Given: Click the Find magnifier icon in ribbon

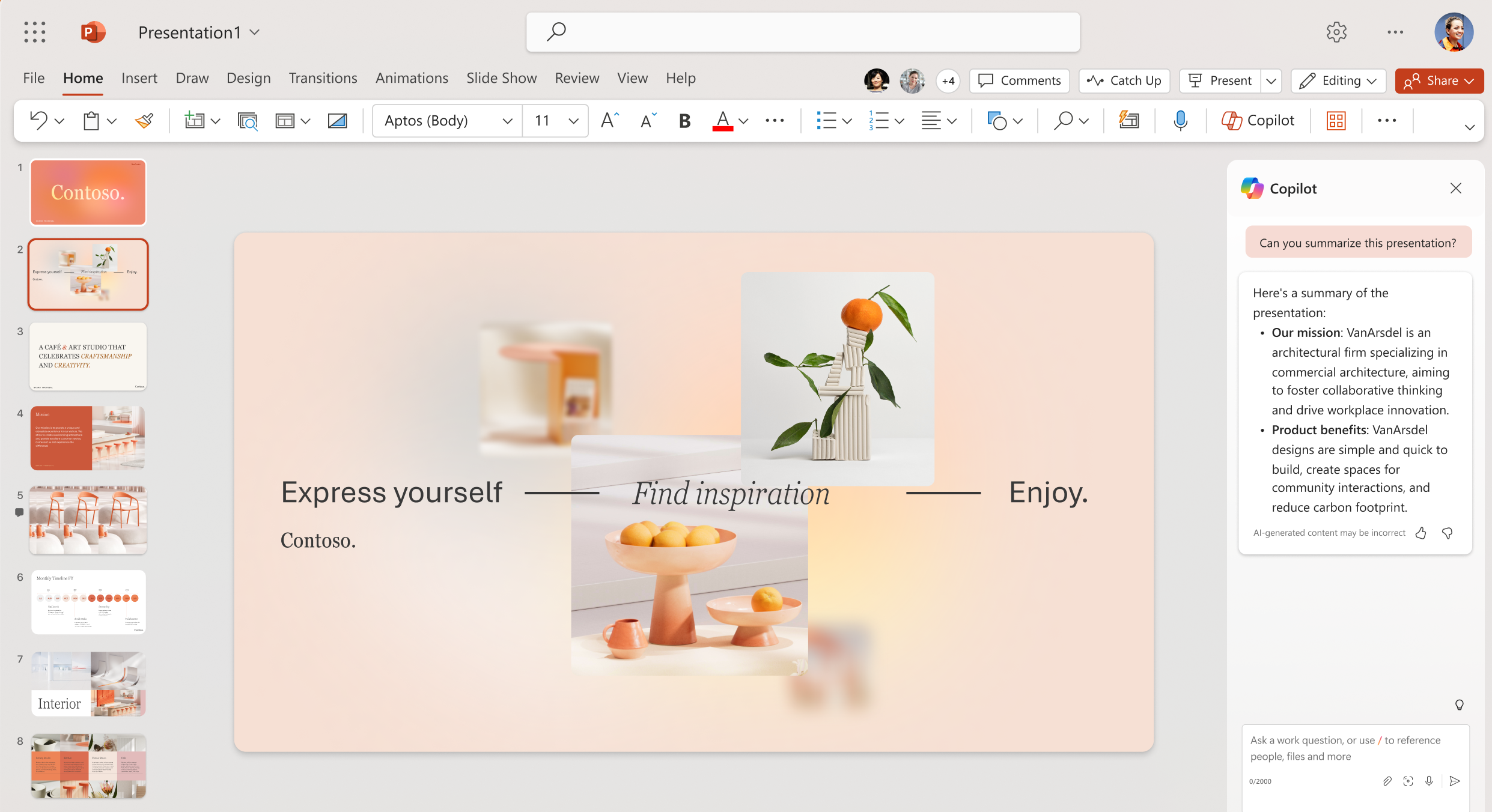Looking at the screenshot, I should pyautogui.click(x=1063, y=120).
